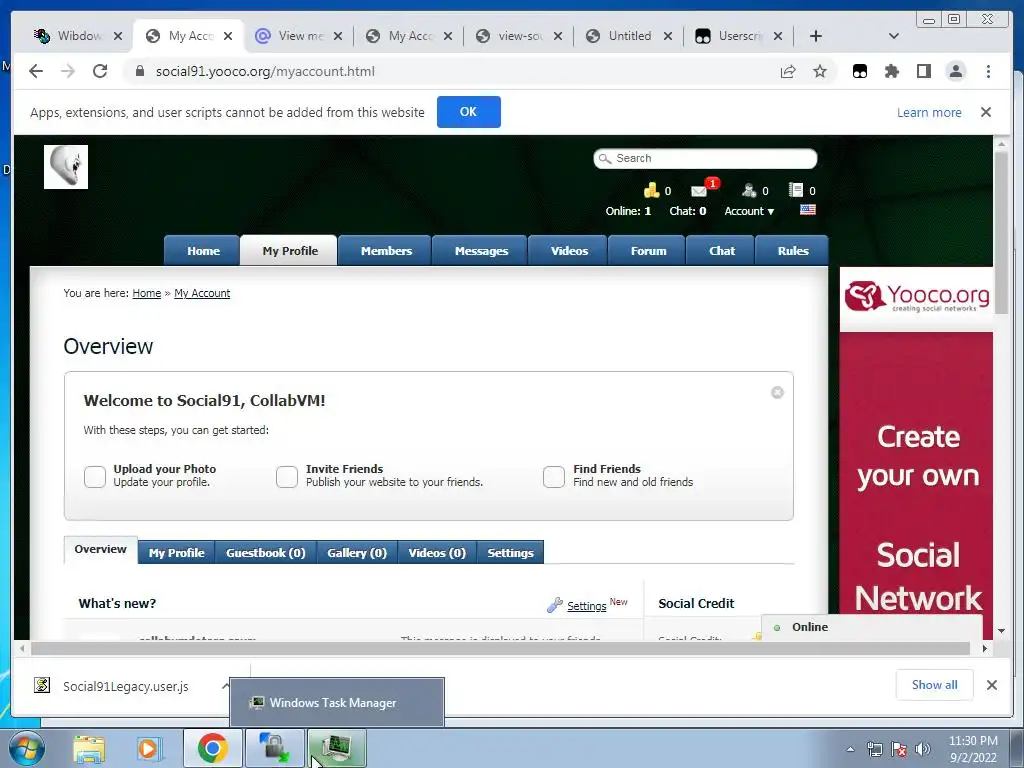Change language with the US flag icon
Viewport: 1024px width, 768px height.
pos(808,210)
